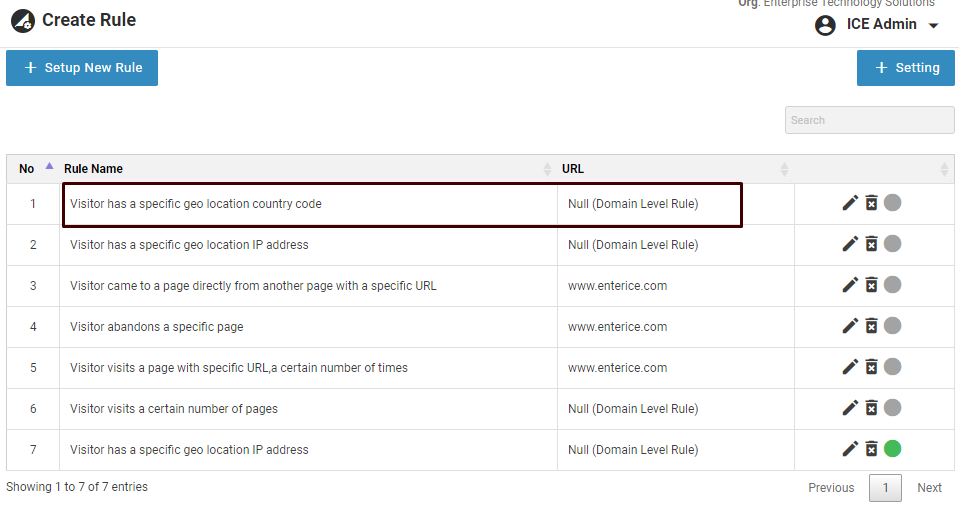Open the Setting button
The image size is (959, 532).
(x=906, y=68)
